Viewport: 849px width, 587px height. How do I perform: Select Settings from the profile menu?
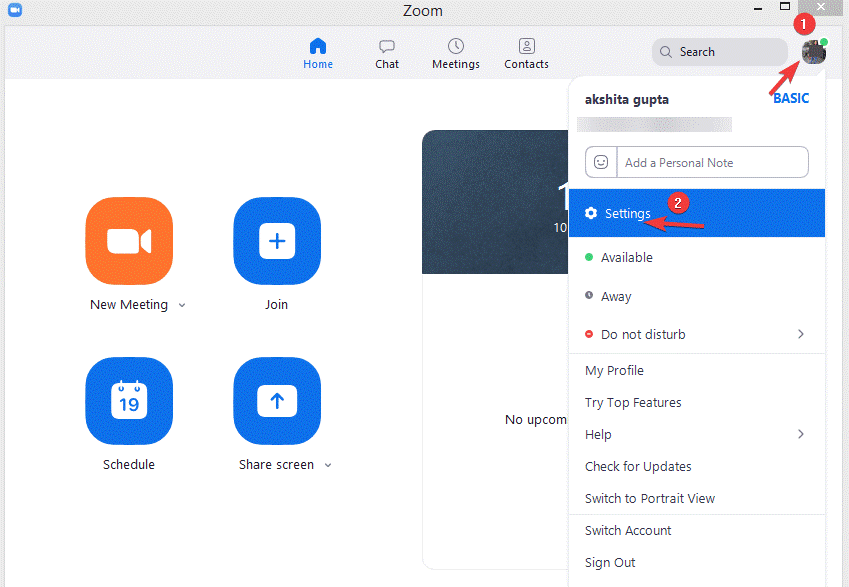point(627,213)
